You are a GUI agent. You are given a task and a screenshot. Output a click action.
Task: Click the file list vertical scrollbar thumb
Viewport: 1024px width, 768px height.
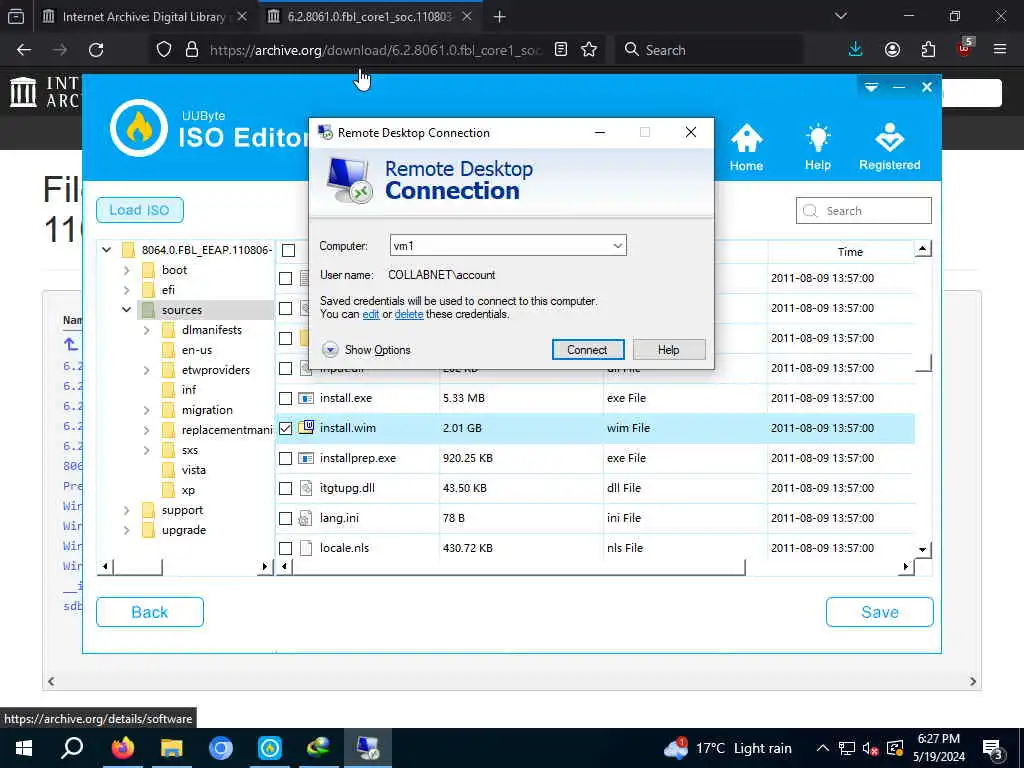(923, 362)
